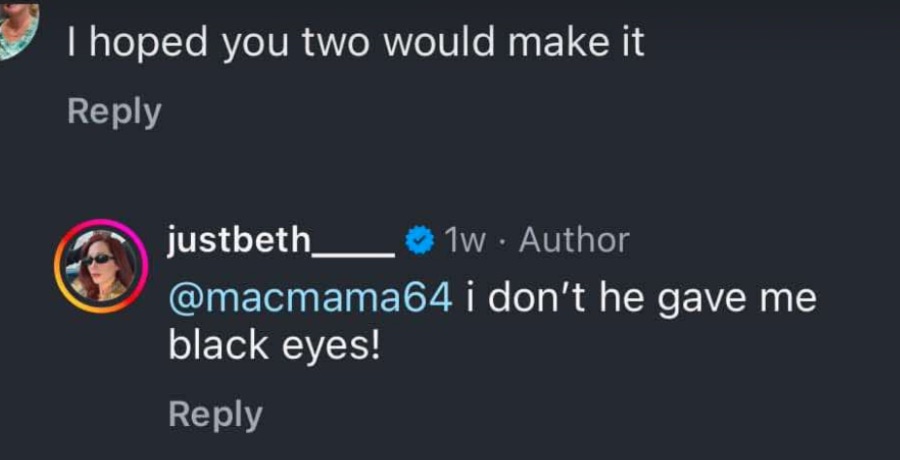900x460 pixels.
Task: Reply to justbeth____'s comment
Action: (215, 414)
